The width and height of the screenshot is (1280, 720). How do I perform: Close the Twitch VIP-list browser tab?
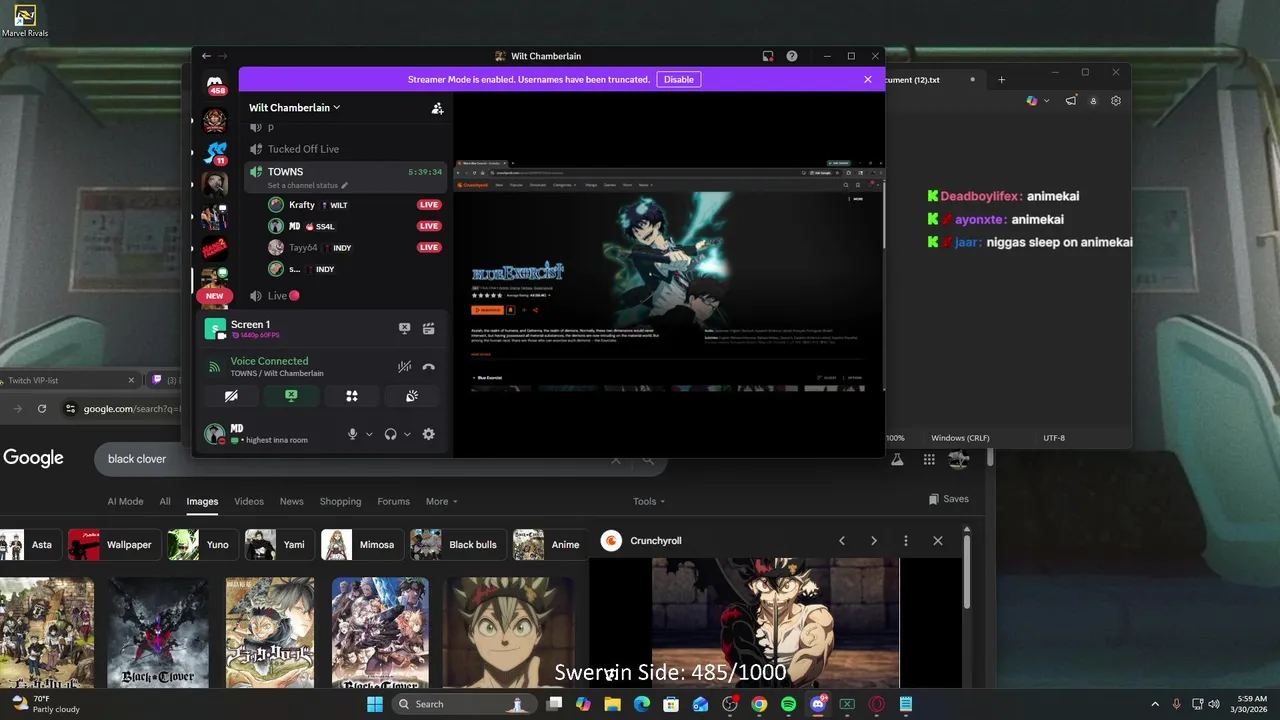(131, 380)
